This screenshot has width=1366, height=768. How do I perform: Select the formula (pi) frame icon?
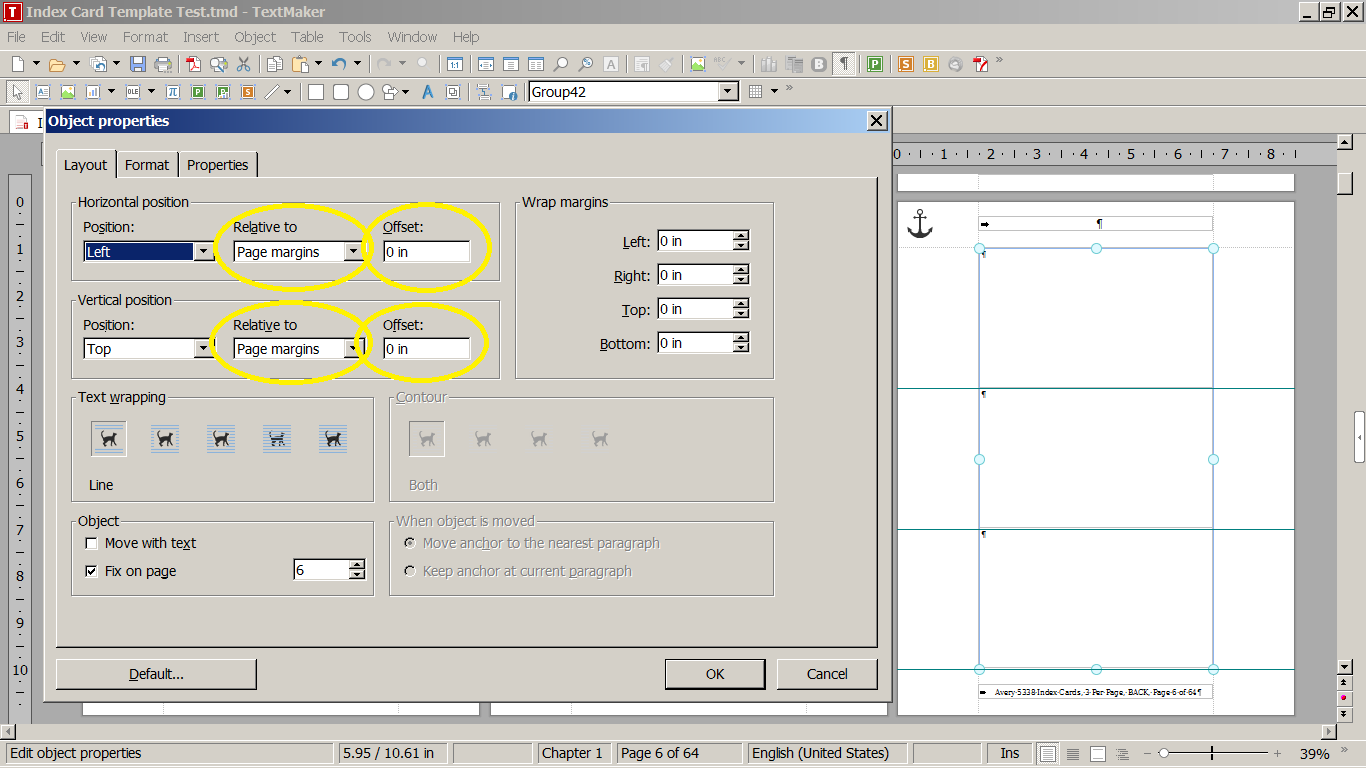(x=173, y=92)
